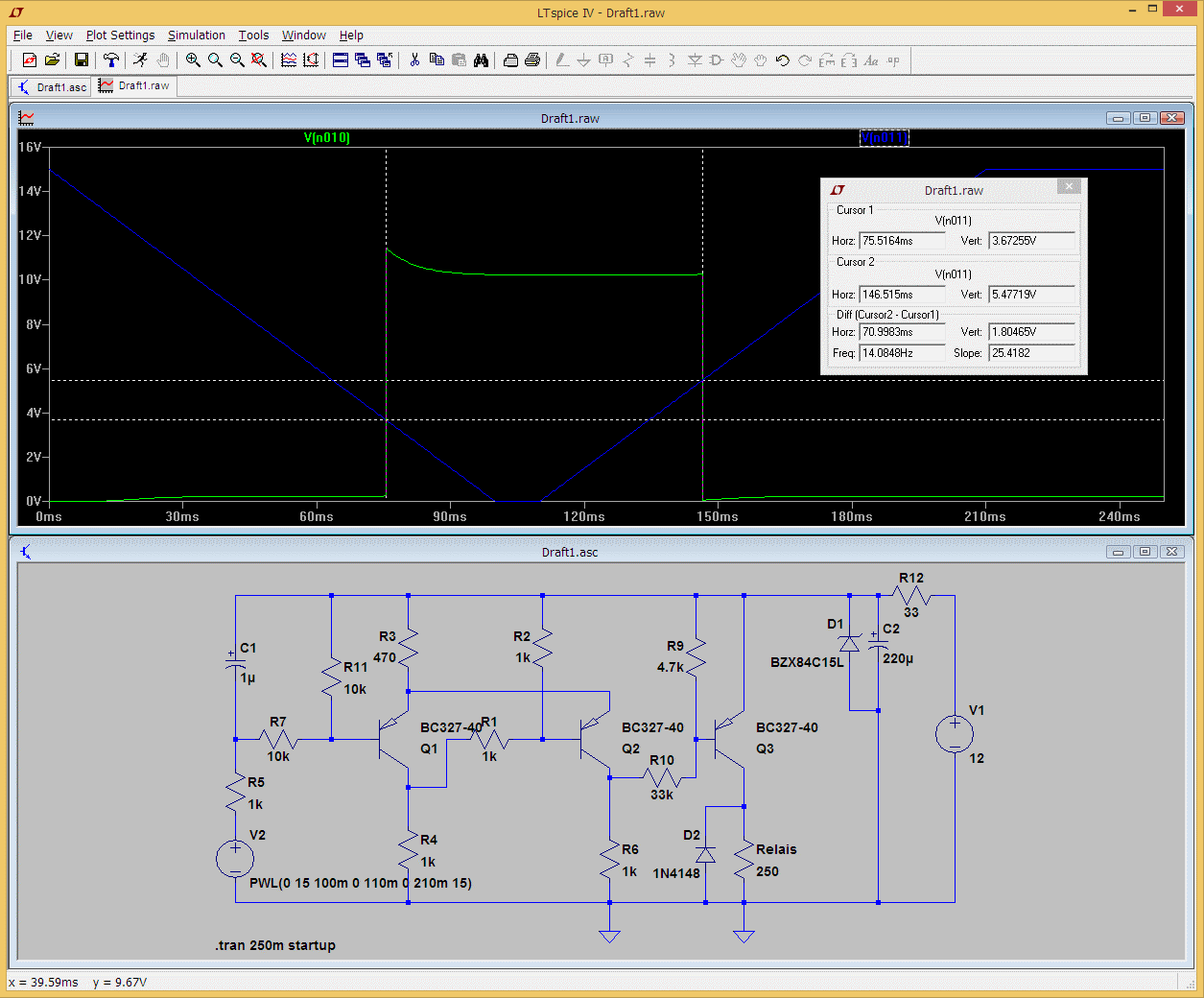Open a file using the folder icon
The width and height of the screenshot is (1204, 998).
[52, 59]
